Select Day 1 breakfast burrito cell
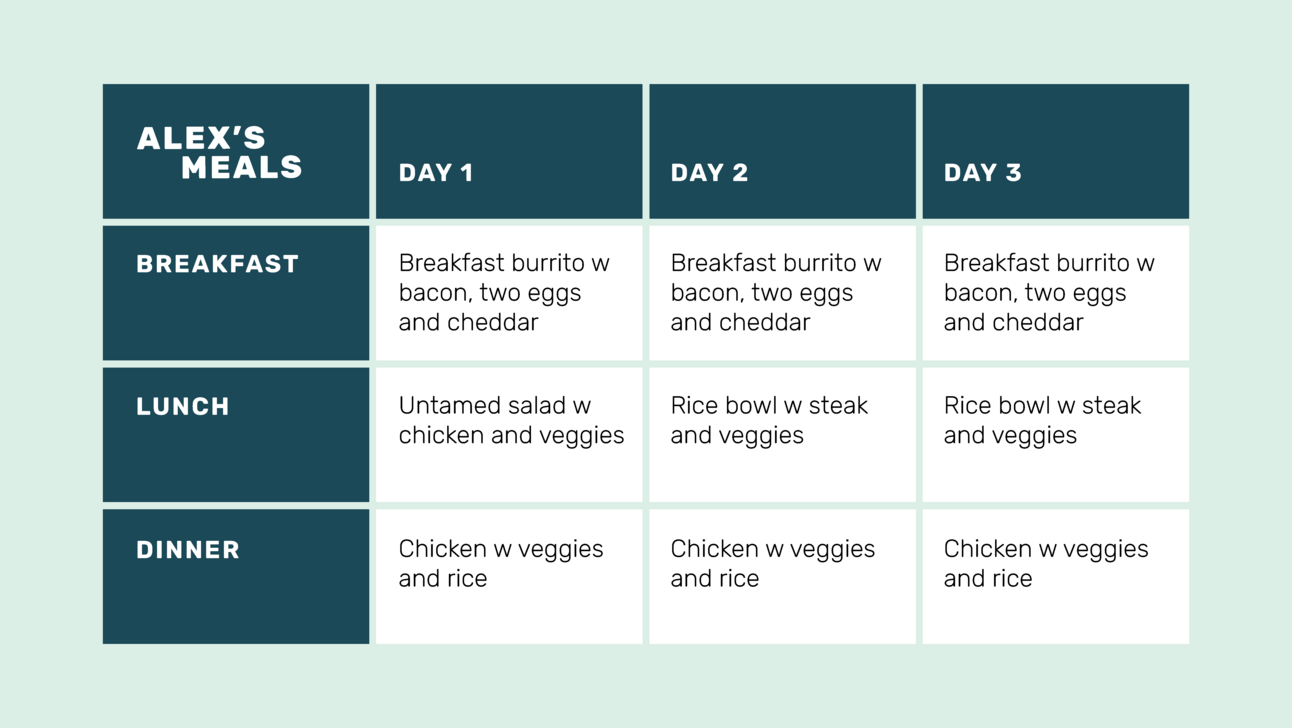Image resolution: width=1292 pixels, height=728 pixels. click(x=509, y=293)
